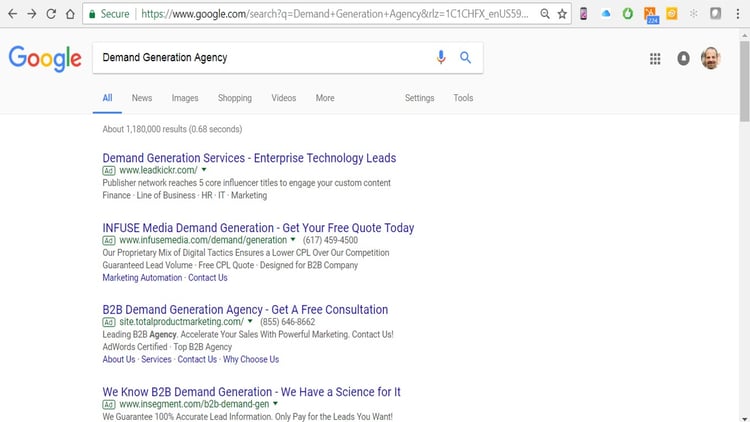Open Chrome's three-dot menu

coord(738,14)
